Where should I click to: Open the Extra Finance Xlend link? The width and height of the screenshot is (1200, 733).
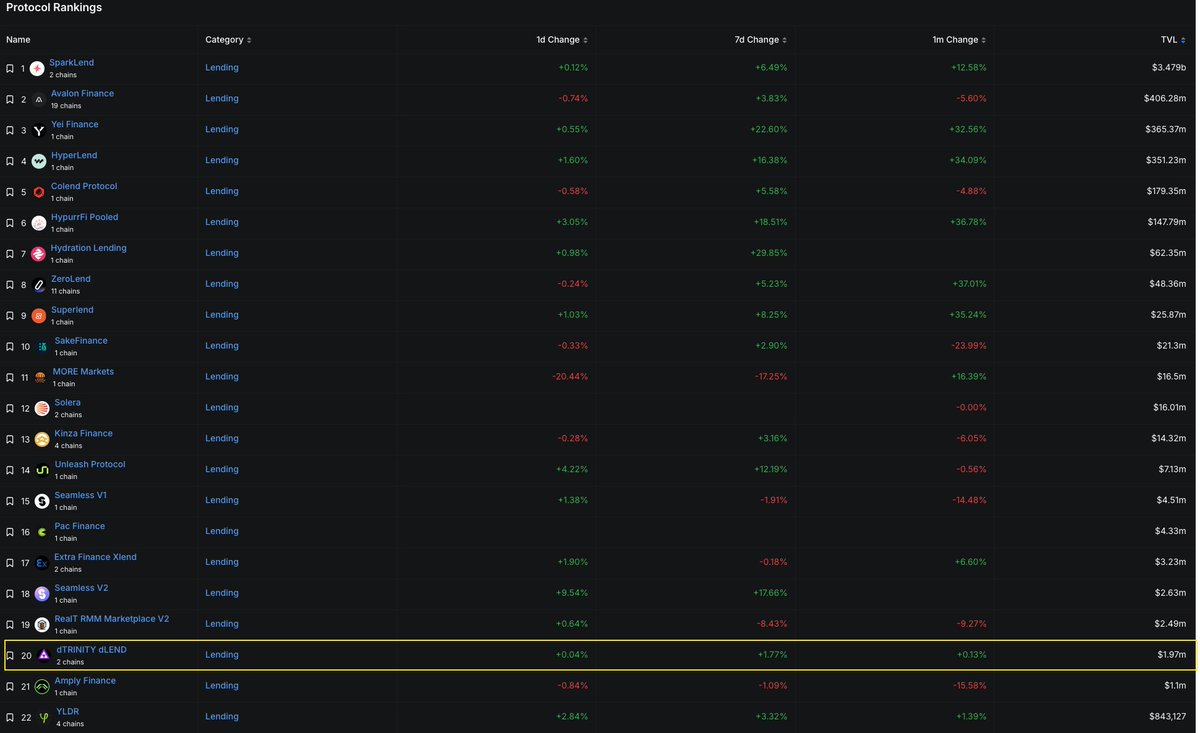(95, 557)
